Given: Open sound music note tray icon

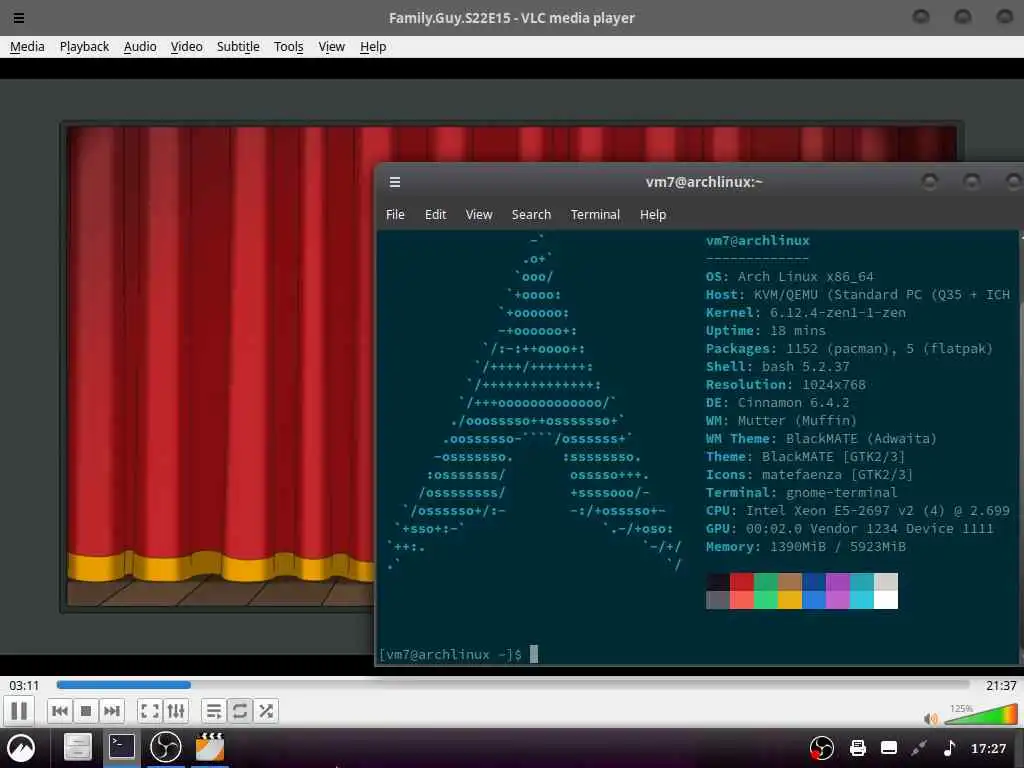Looking at the screenshot, I should 950,748.
